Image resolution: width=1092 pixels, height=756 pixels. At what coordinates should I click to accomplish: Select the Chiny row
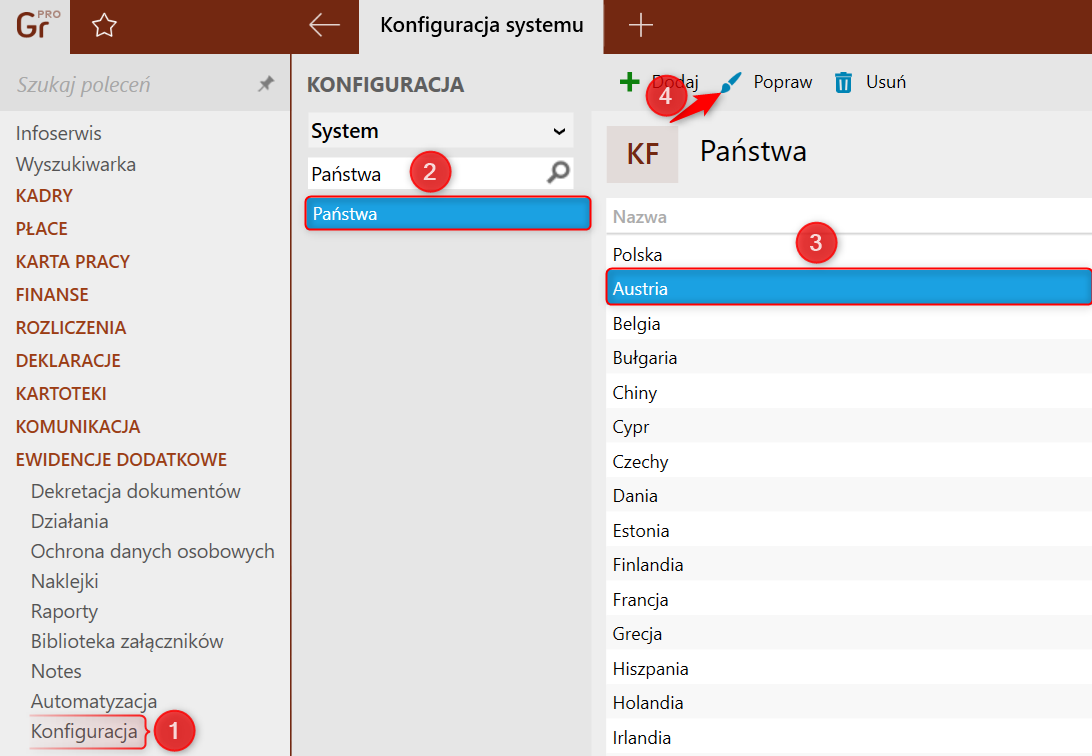(849, 393)
